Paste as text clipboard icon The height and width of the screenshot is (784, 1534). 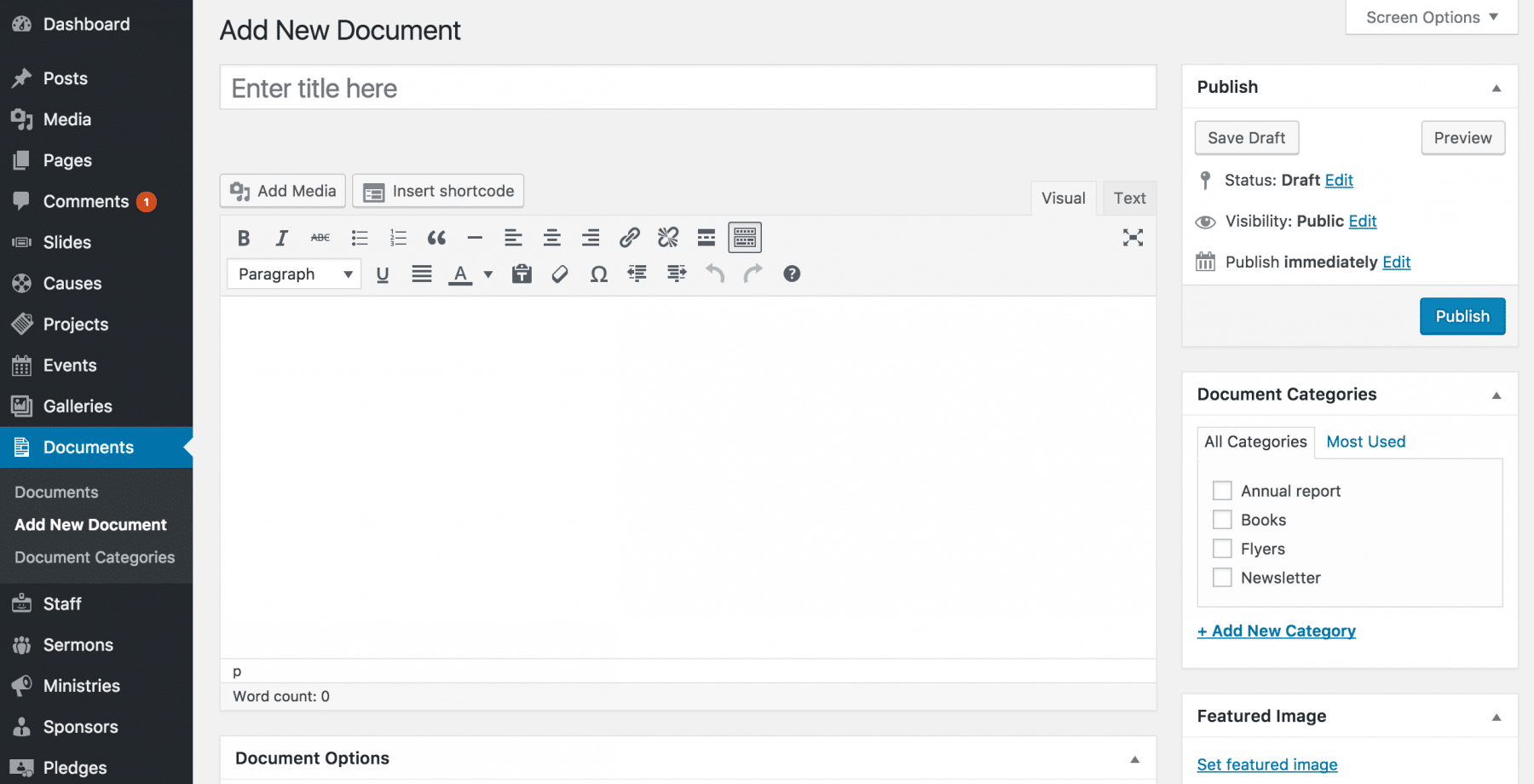[522, 274]
